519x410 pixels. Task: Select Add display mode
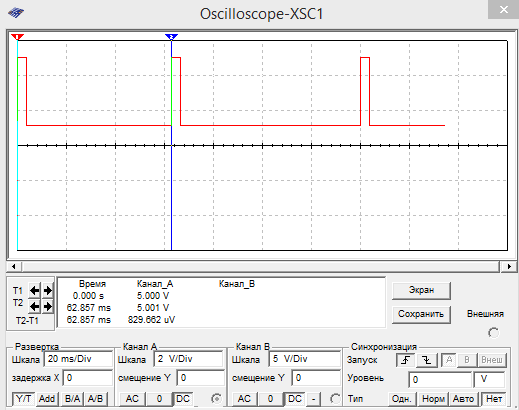pos(47,398)
